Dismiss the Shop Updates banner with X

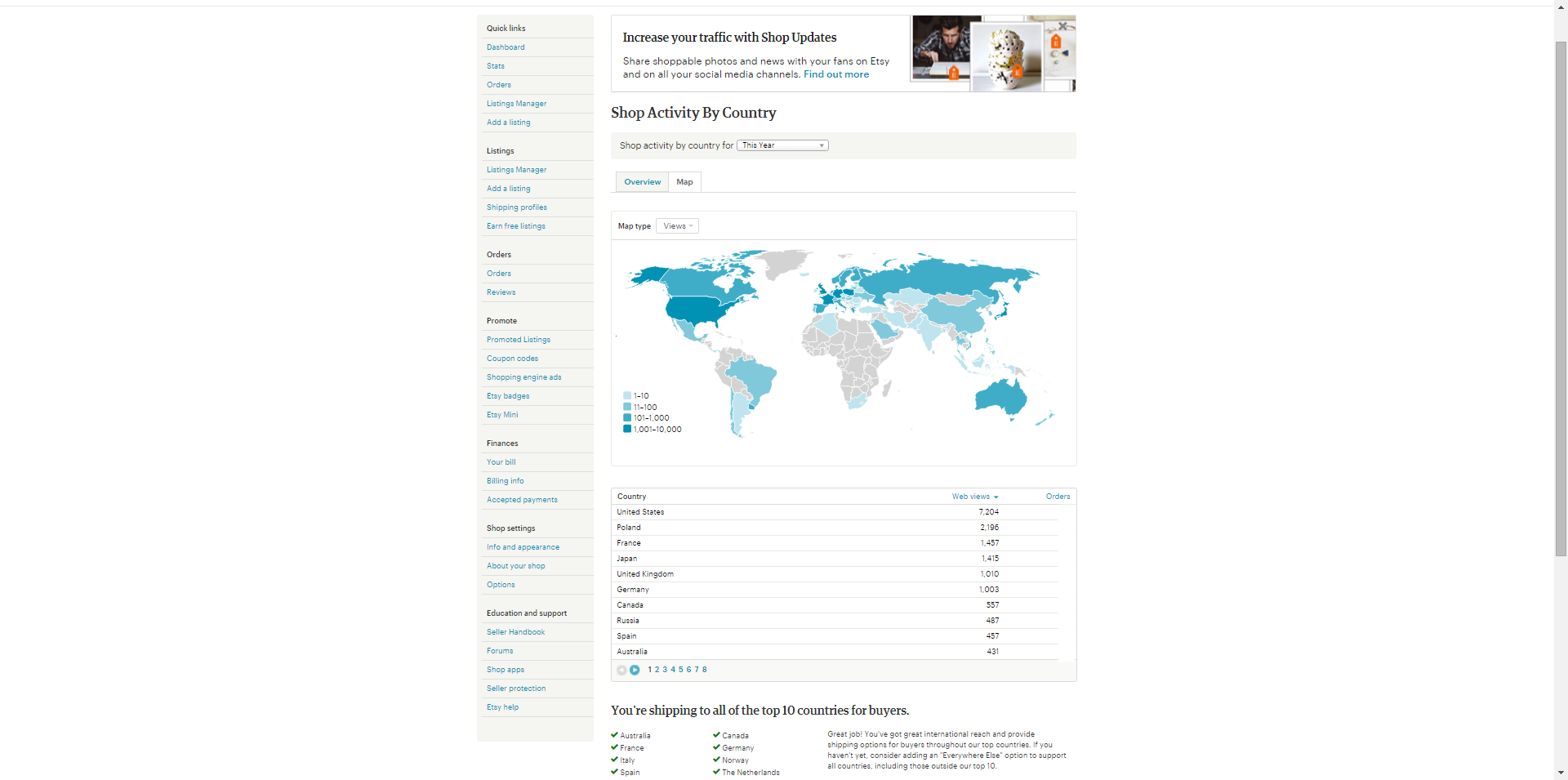click(x=1062, y=26)
